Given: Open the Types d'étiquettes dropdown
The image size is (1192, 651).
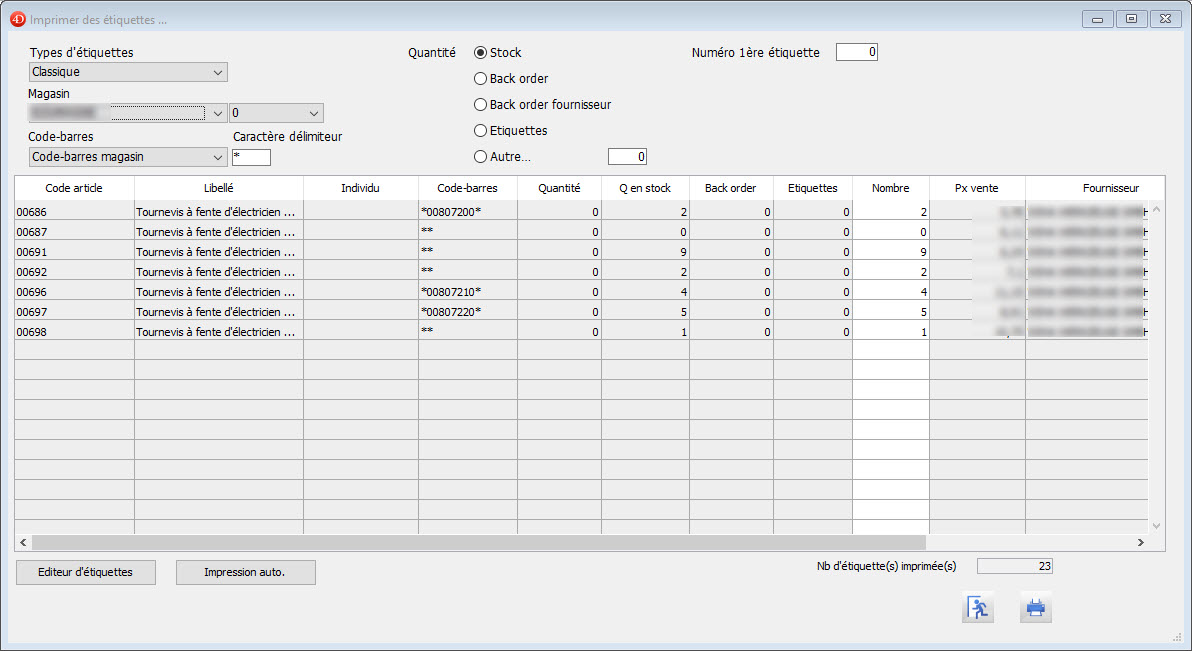Looking at the screenshot, I should point(128,72).
